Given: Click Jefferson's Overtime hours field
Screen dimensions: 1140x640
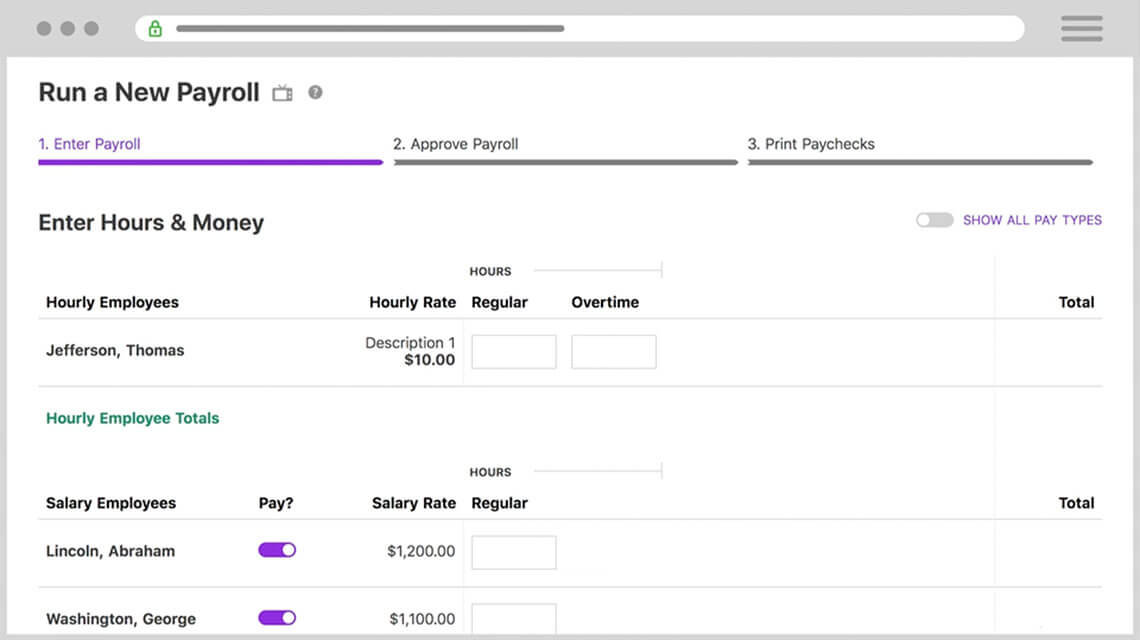Looking at the screenshot, I should pyautogui.click(x=613, y=351).
